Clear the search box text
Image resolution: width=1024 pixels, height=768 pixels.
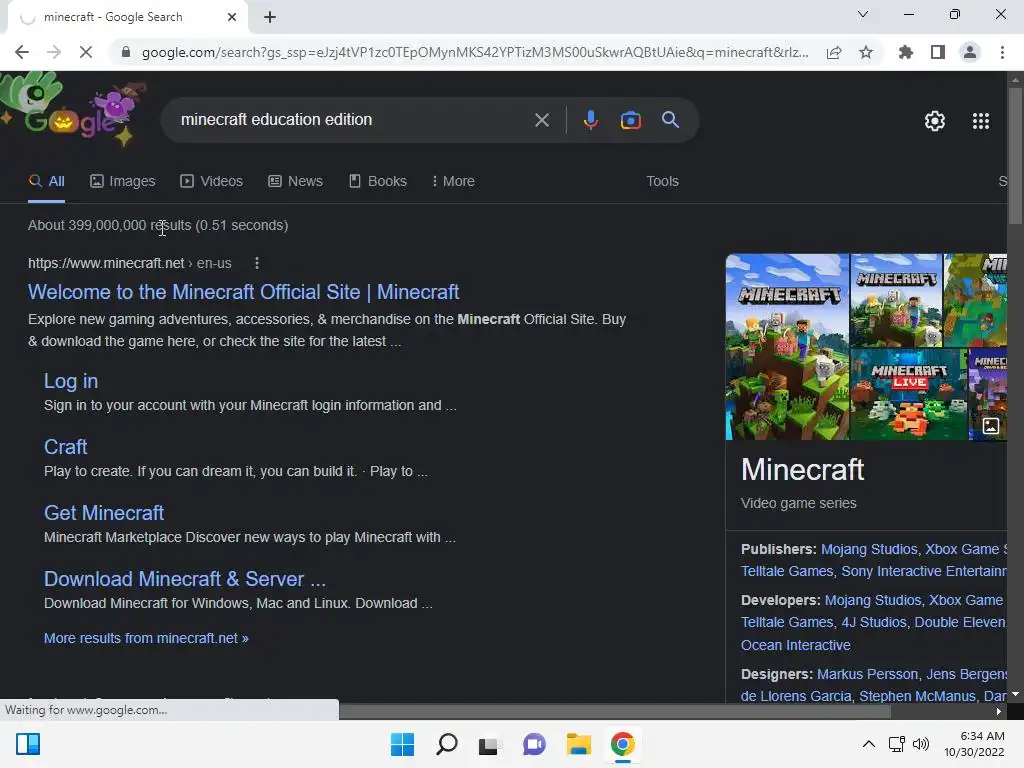tap(542, 120)
